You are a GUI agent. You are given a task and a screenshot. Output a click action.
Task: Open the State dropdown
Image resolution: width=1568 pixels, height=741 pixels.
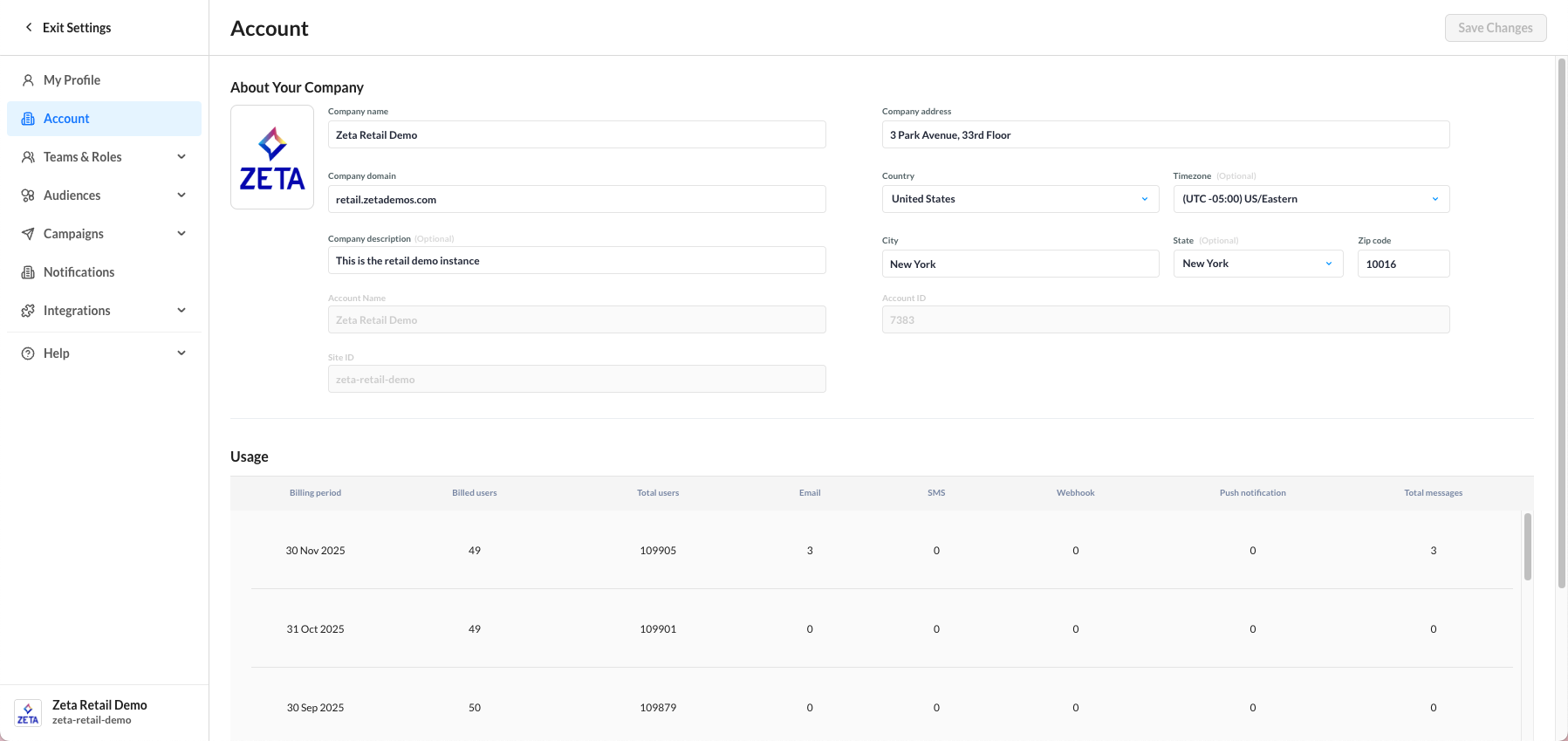pyautogui.click(x=1257, y=264)
